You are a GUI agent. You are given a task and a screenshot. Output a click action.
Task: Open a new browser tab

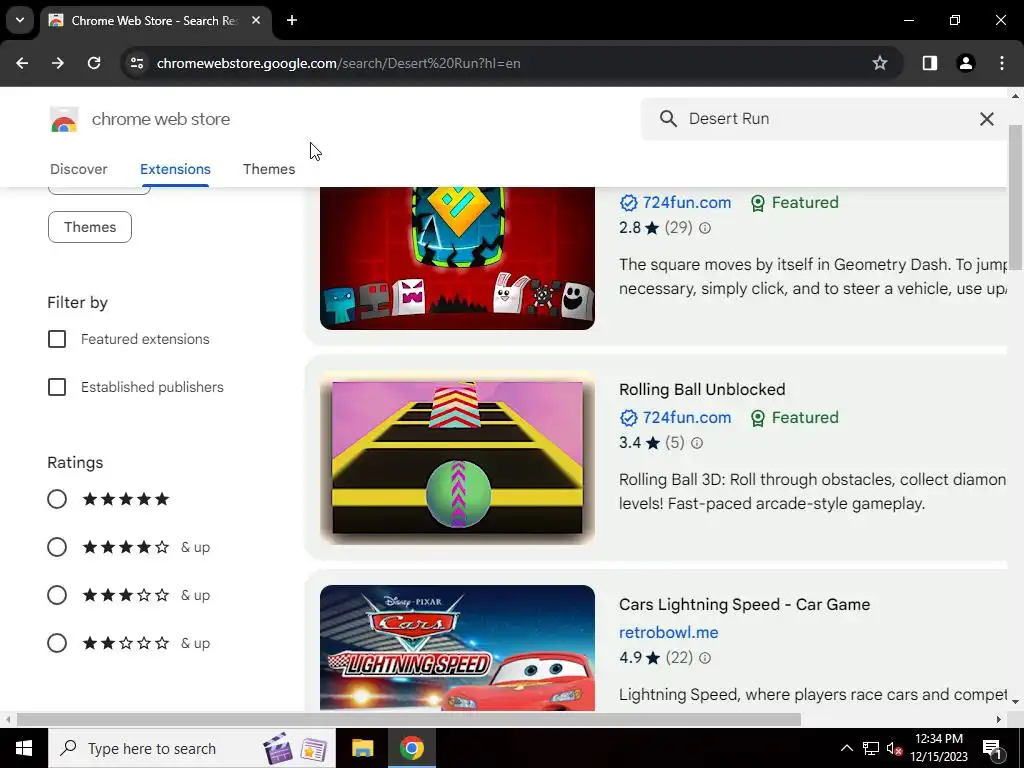[292, 20]
